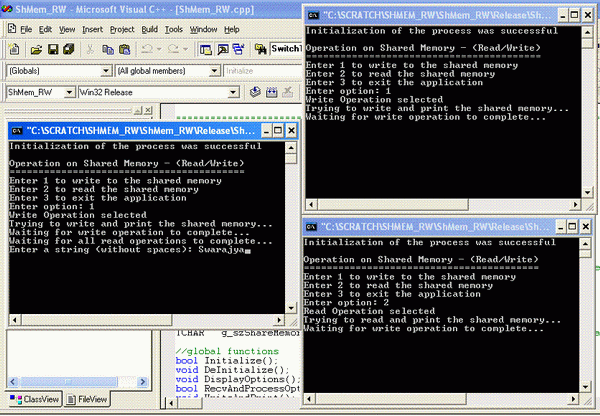The image size is (600, 416).
Task: Click the greyed Initialize member field
Action: tap(262, 71)
